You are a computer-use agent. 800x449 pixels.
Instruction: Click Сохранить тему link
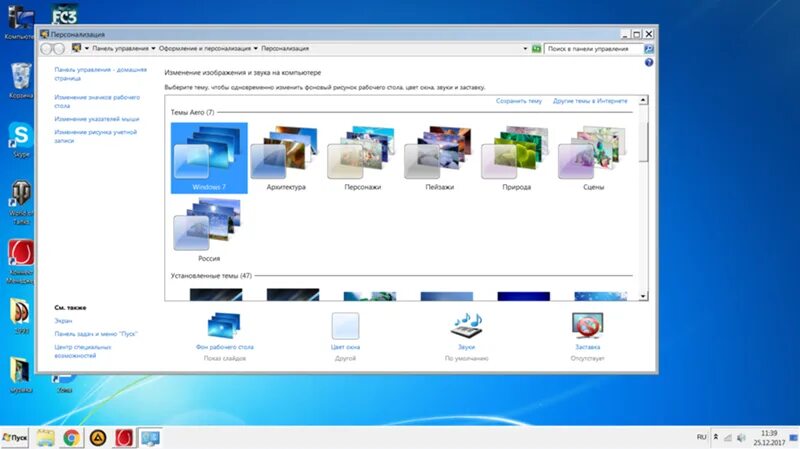pyautogui.click(x=519, y=101)
